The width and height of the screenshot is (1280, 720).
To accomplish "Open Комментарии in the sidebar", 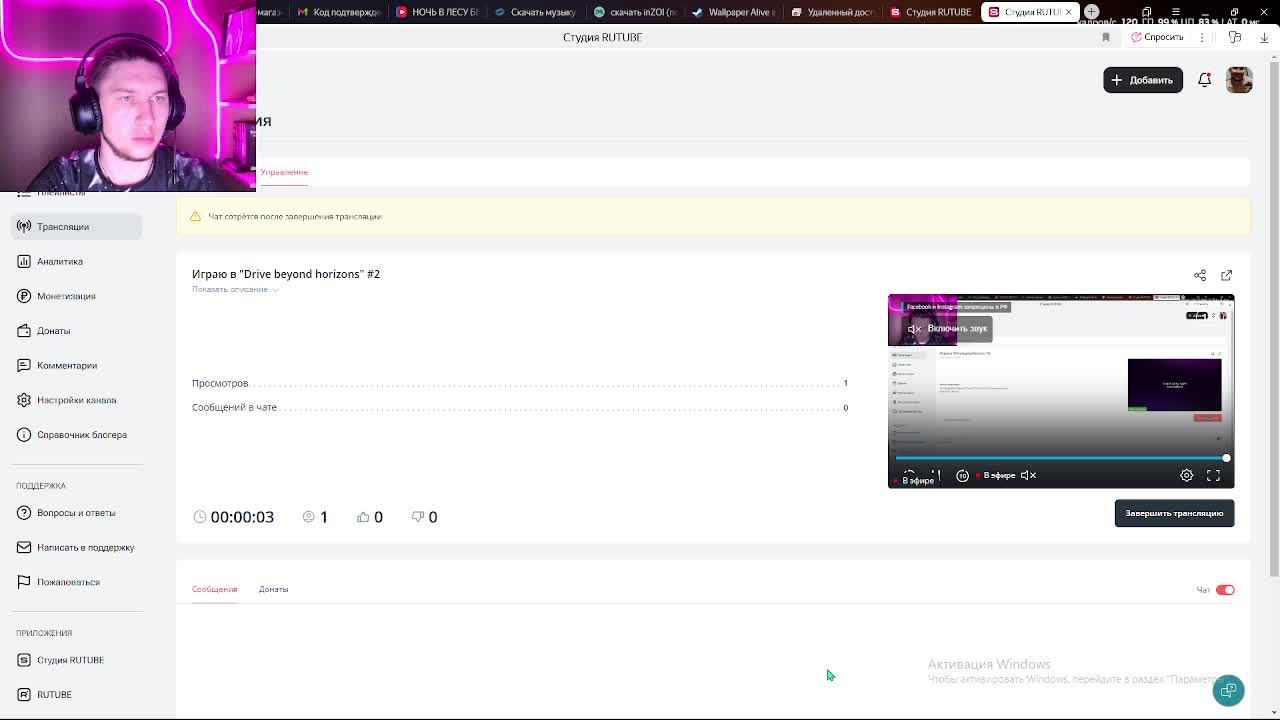I will point(67,365).
